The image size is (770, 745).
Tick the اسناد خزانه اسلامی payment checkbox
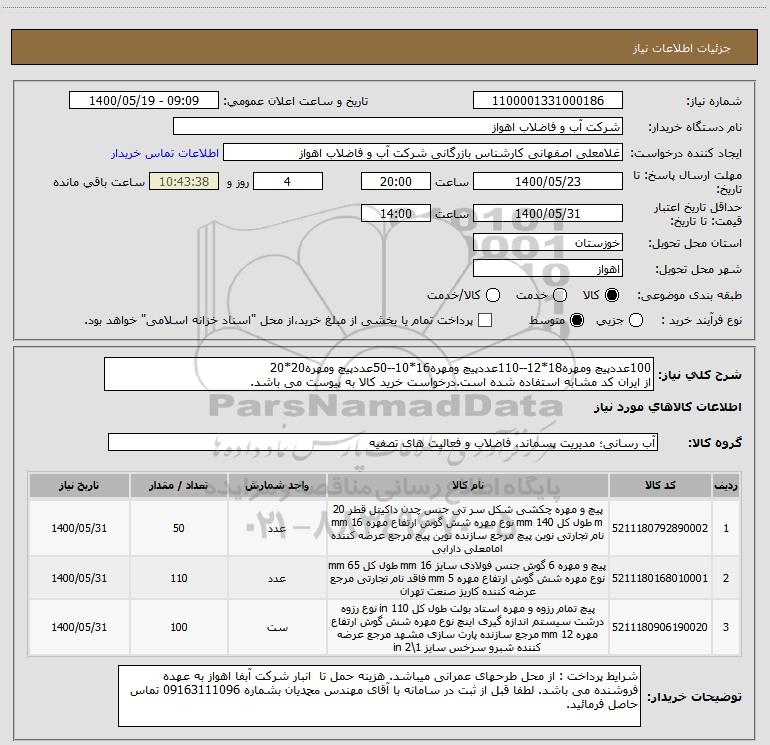coord(485,321)
